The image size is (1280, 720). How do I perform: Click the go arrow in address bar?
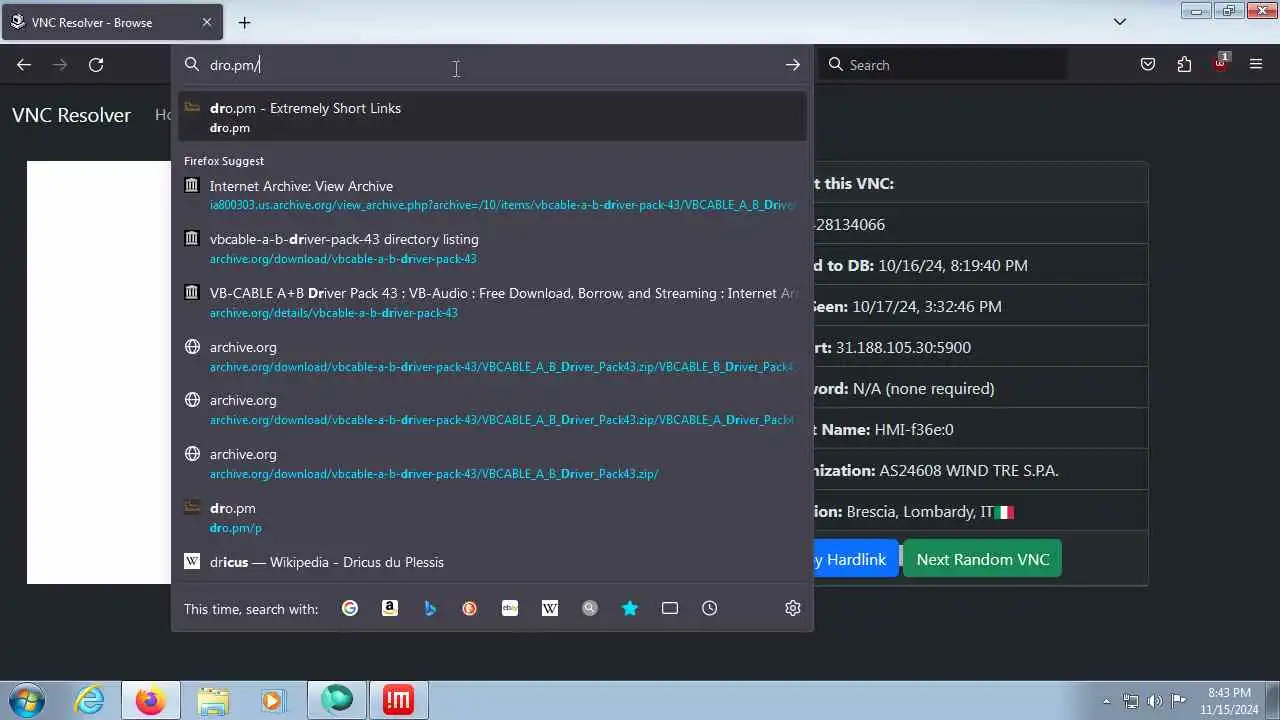[x=792, y=65]
